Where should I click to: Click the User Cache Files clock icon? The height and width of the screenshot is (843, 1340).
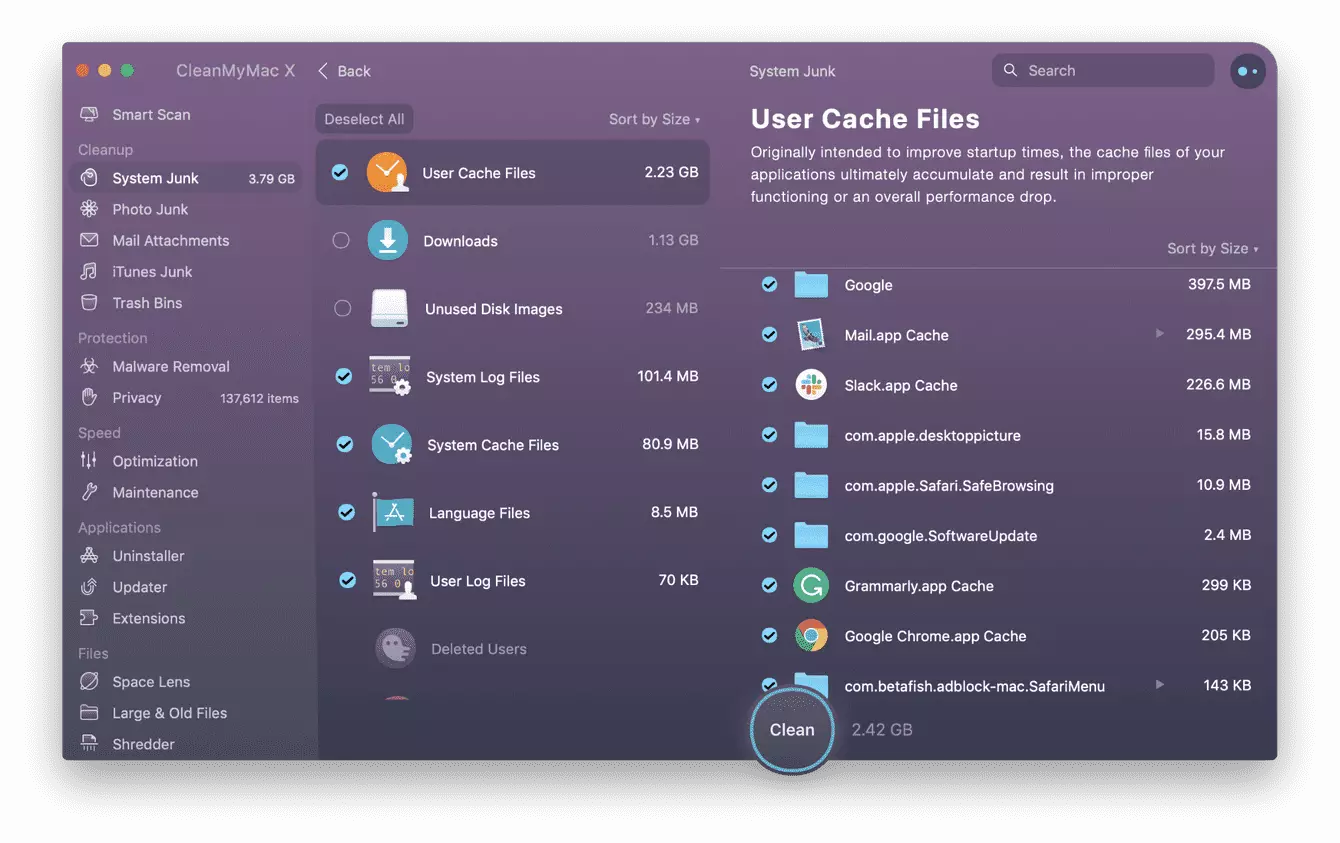[x=387, y=172]
